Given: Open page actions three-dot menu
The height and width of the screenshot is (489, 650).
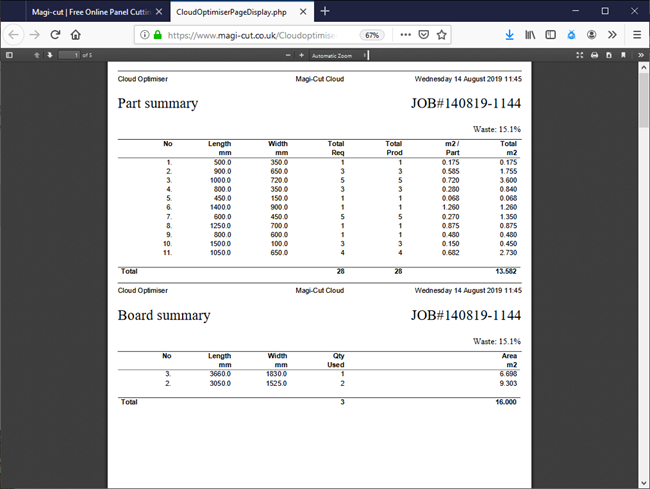Looking at the screenshot, I should click(405, 34).
